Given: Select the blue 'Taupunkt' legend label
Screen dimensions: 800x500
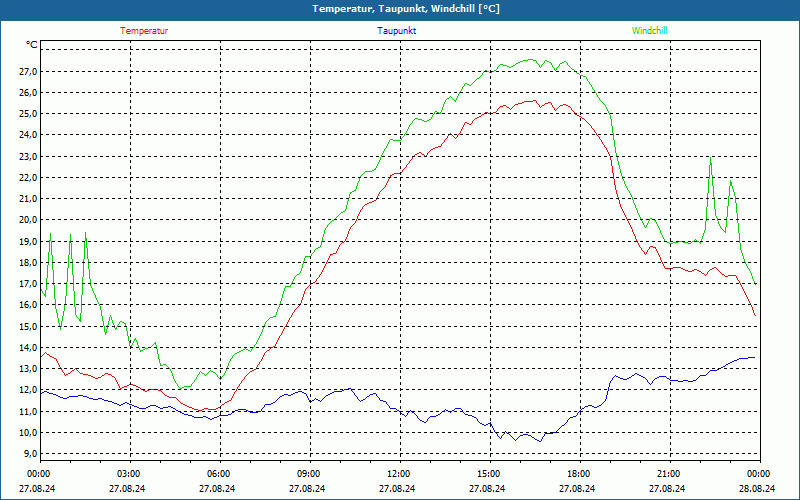Looking at the screenshot, I should (x=396, y=31).
